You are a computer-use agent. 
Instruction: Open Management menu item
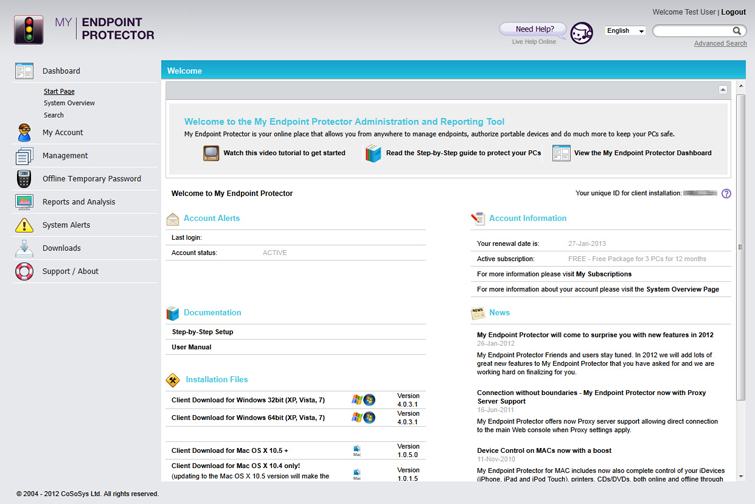(65, 155)
